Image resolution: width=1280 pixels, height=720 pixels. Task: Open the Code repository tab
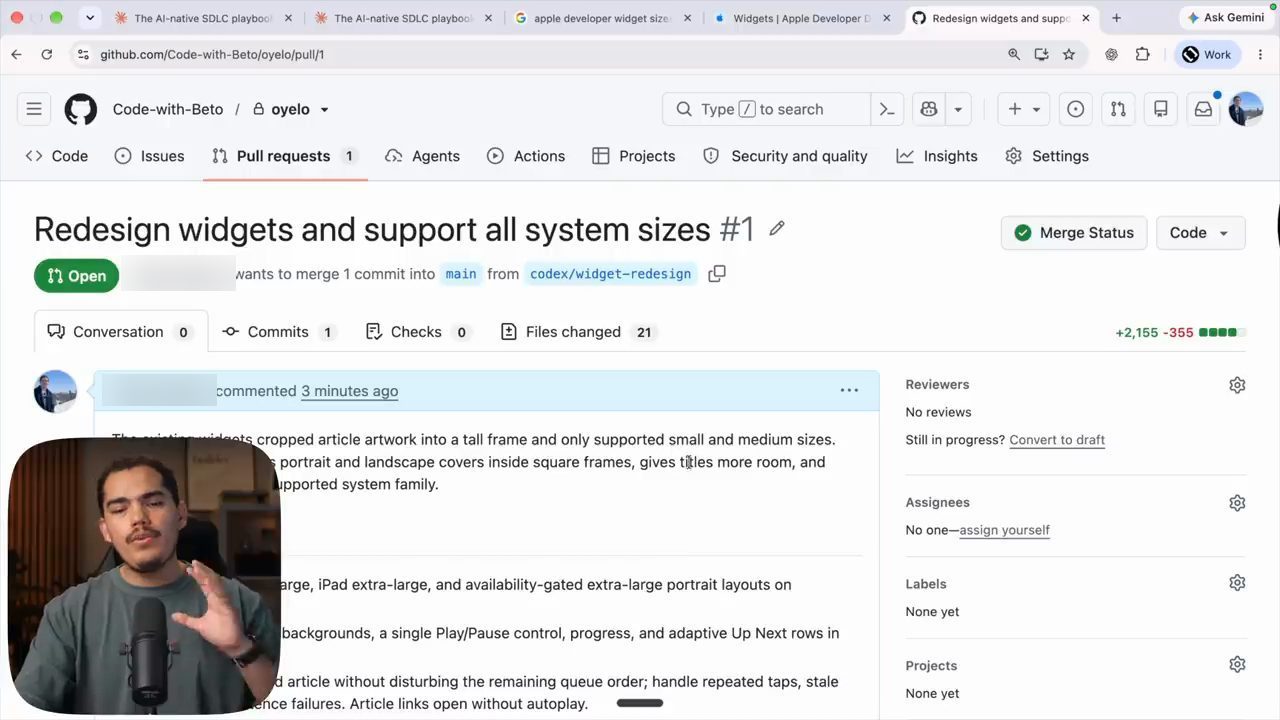(x=57, y=156)
